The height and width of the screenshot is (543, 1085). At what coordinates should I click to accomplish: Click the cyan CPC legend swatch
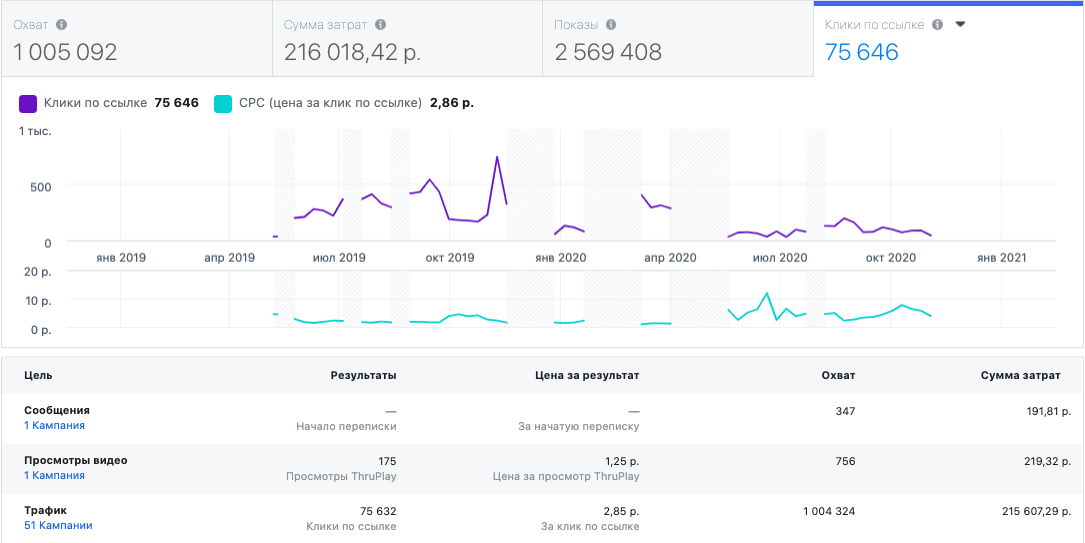[223, 104]
